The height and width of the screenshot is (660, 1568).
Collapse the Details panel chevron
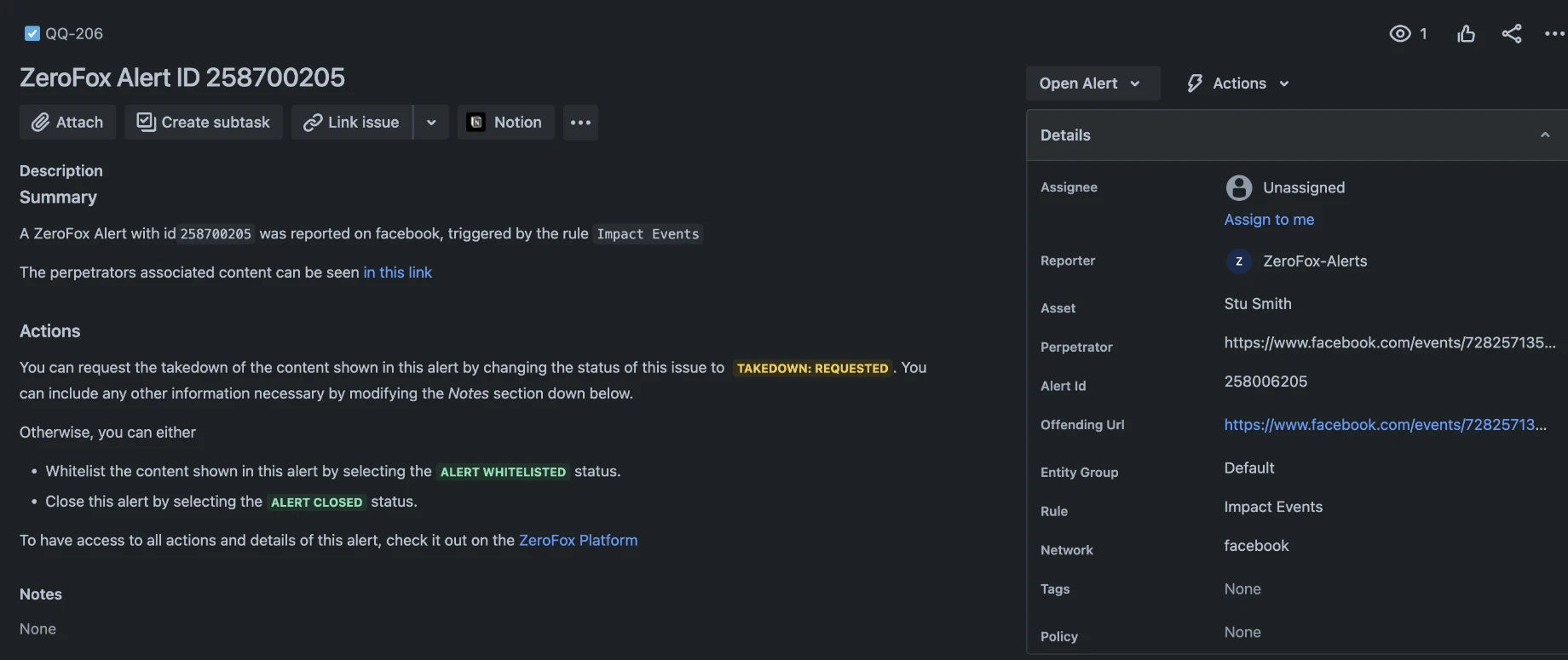coord(1544,135)
